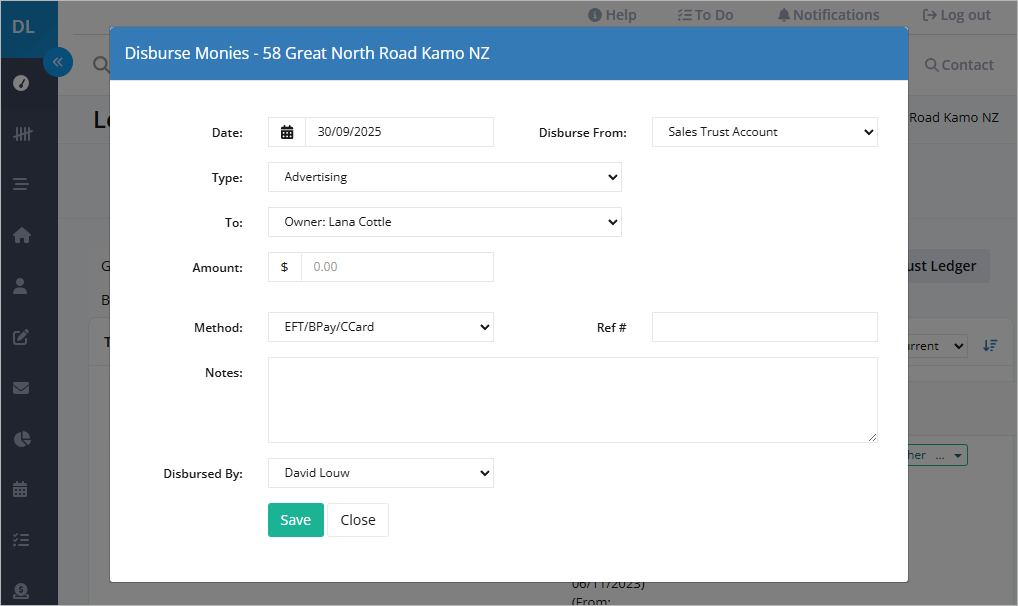Click the dollar sign prefix in Amount
Viewport: 1018px width, 606px height.
pos(284,267)
